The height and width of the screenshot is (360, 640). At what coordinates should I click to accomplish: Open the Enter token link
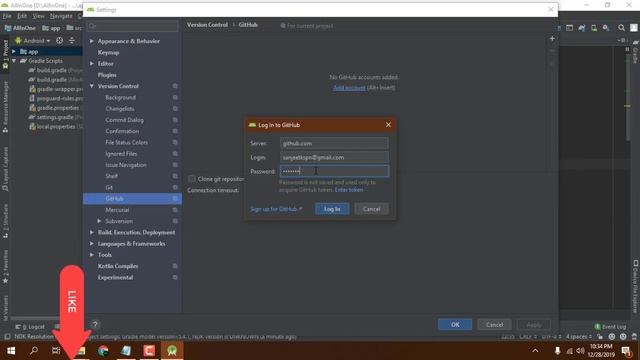pos(349,190)
